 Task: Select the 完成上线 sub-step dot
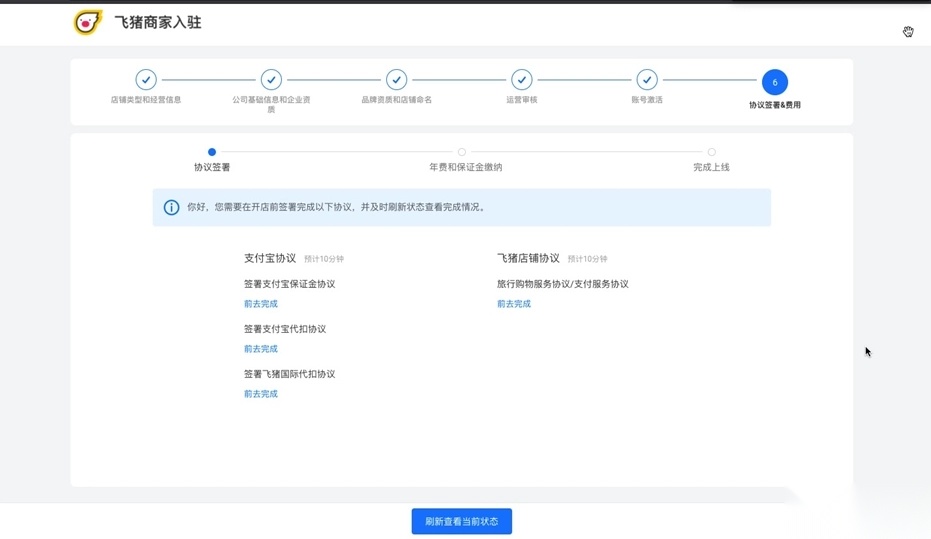(x=711, y=152)
